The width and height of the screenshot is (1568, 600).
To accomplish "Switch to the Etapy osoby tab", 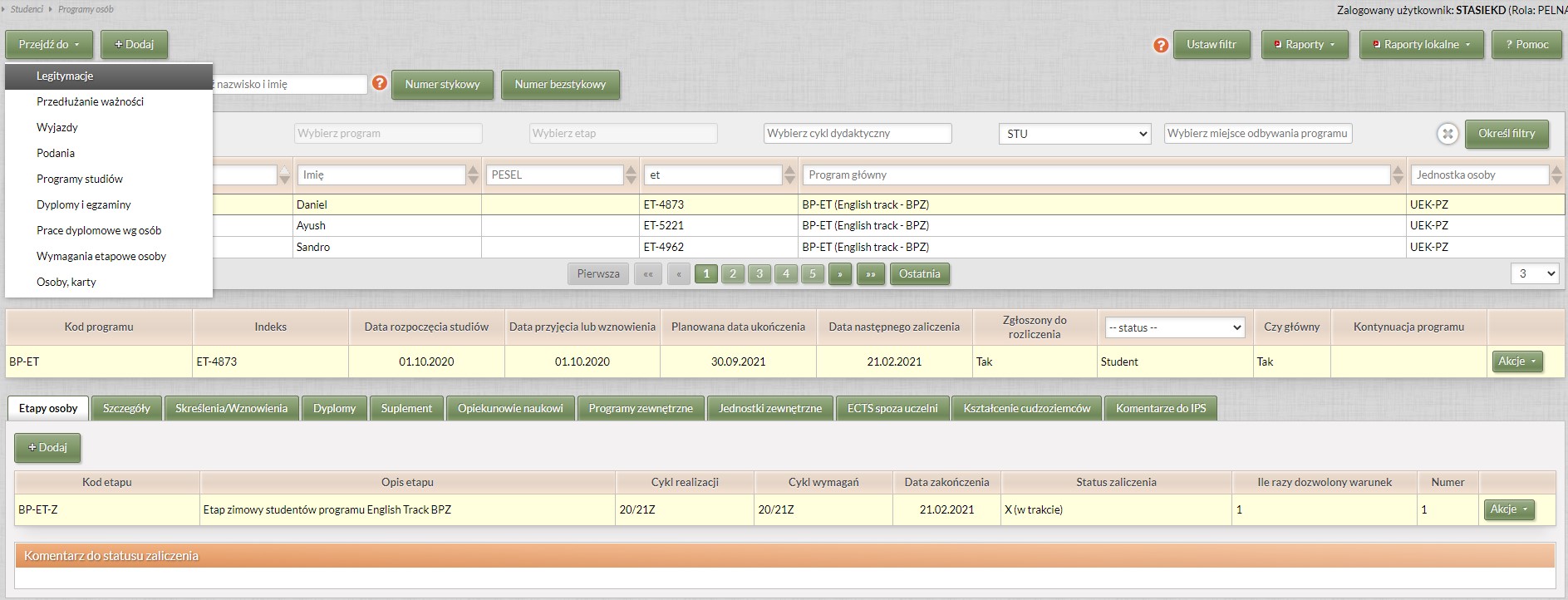I will [x=48, y=408].
